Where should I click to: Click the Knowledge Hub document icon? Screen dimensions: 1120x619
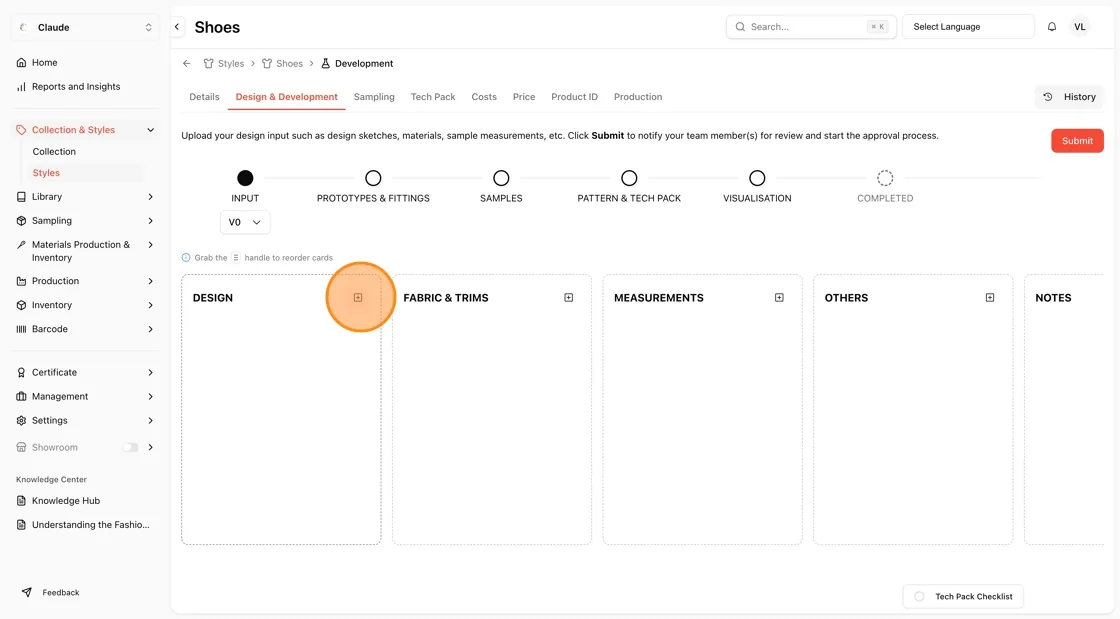21,501
